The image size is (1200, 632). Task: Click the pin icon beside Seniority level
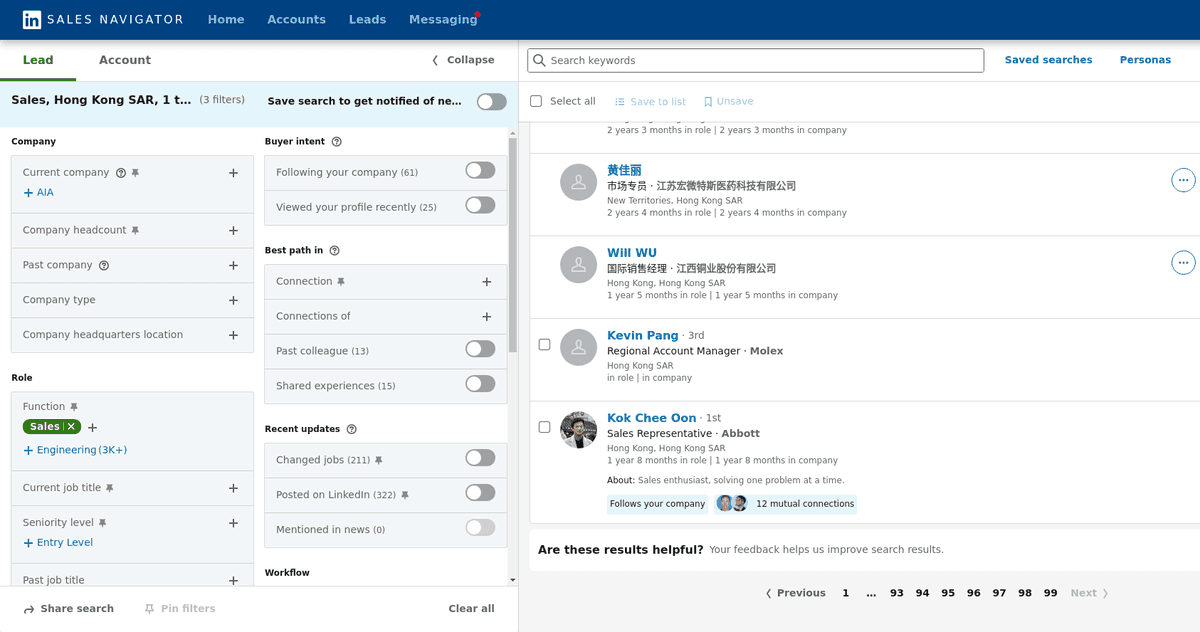click(x=103, y=523)
